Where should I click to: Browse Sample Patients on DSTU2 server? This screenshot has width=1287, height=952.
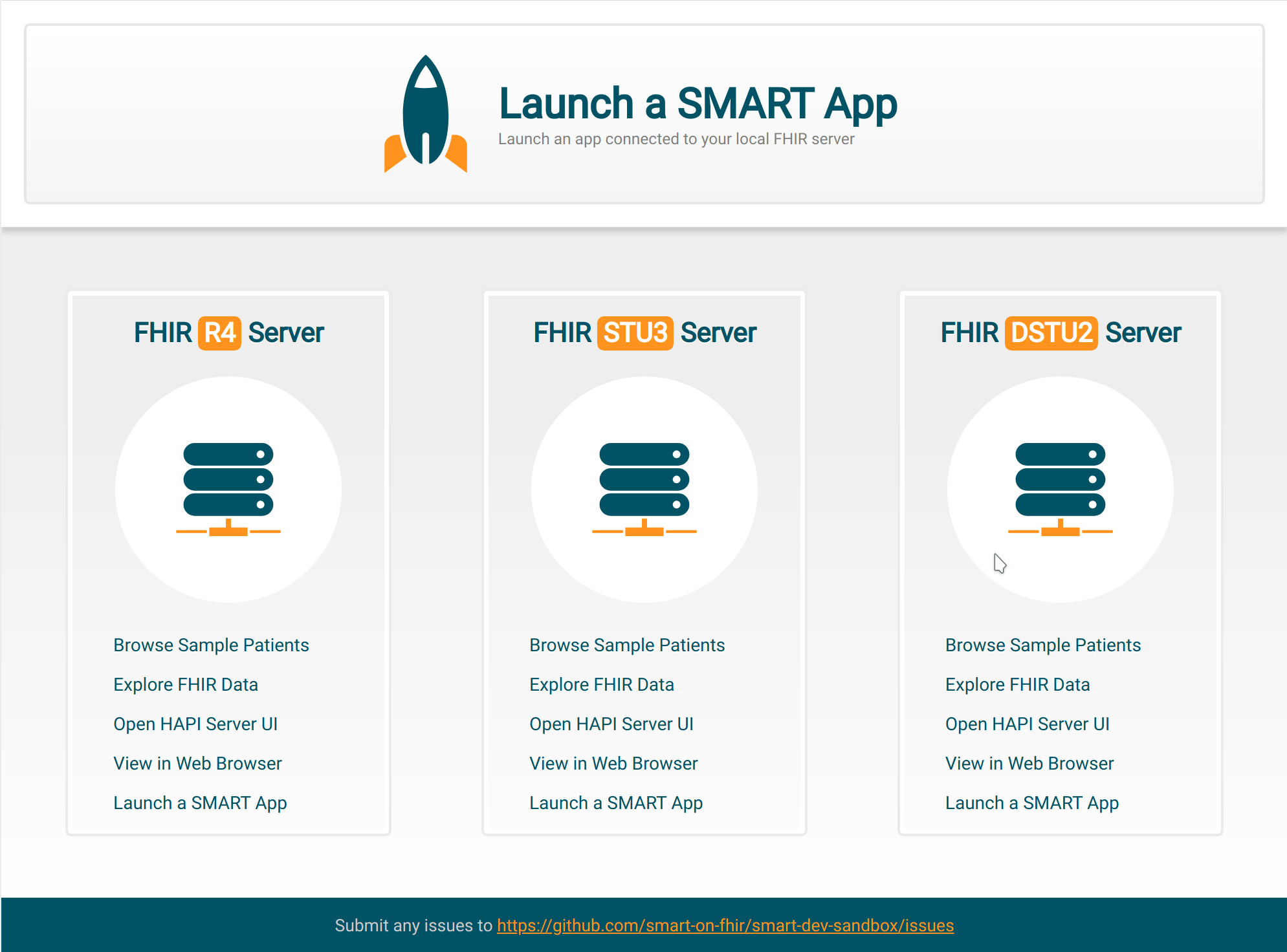[1043, 645]
